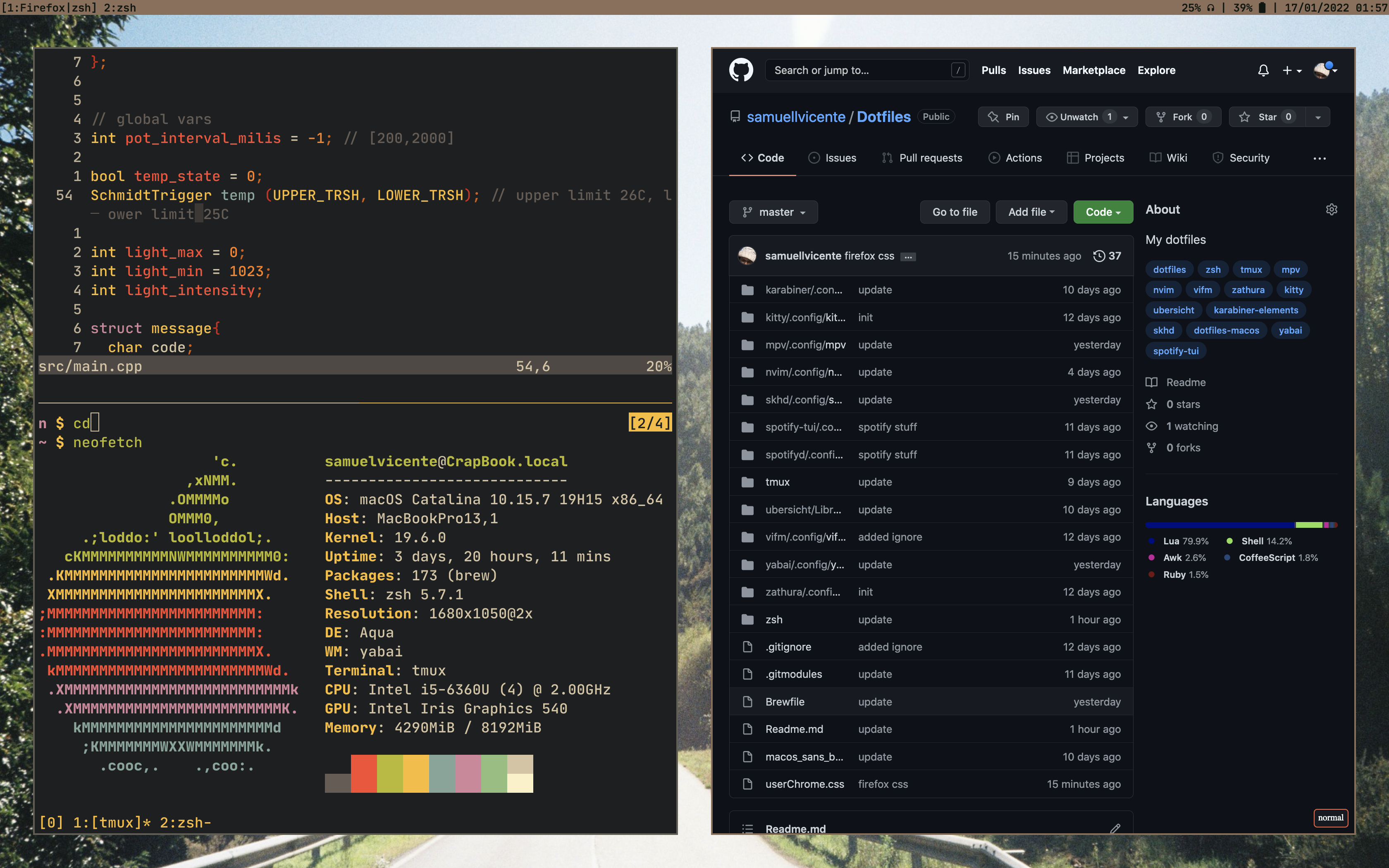Open the .gitmodules file icon
Screen dimensions: 1389x868
(747, 674)
